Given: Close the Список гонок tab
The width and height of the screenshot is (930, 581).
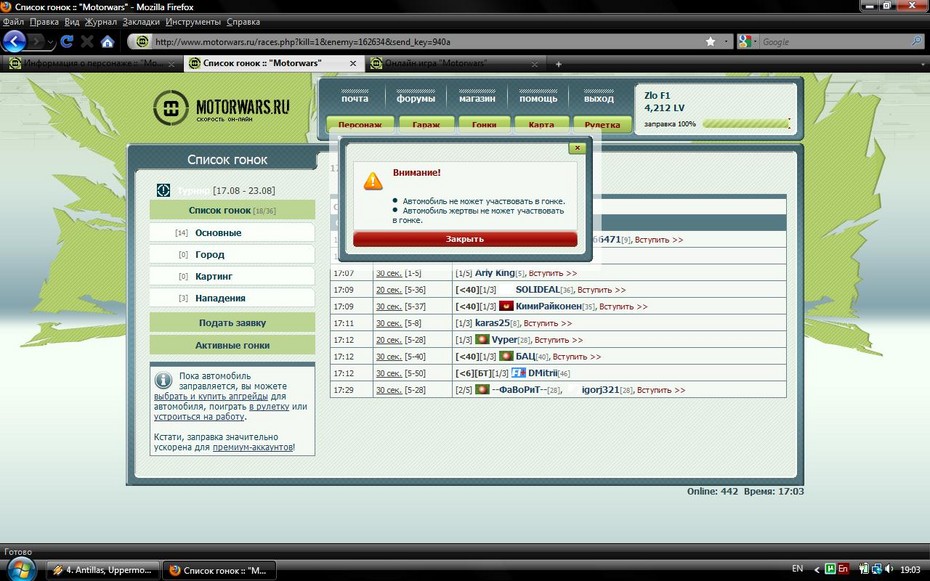Looking at the screenshot, I should click(x=353, y=63).
